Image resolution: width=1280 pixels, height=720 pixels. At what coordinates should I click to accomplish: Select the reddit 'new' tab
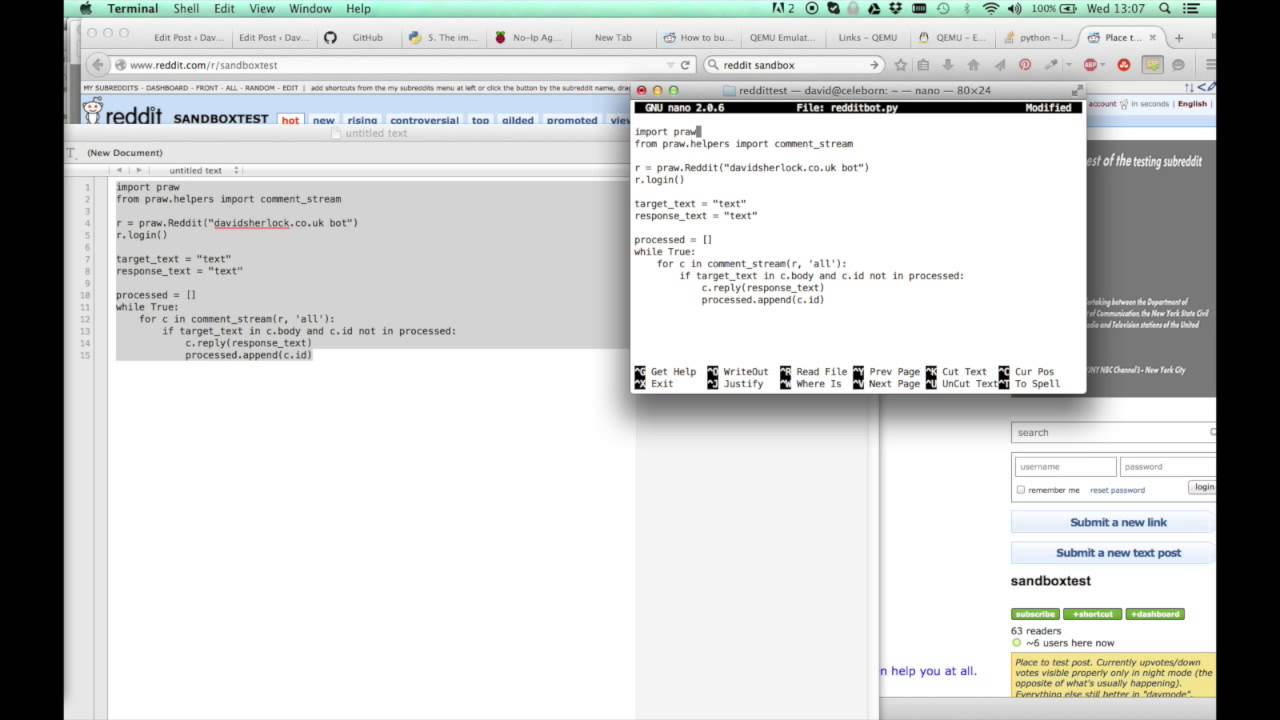[323, 120]
